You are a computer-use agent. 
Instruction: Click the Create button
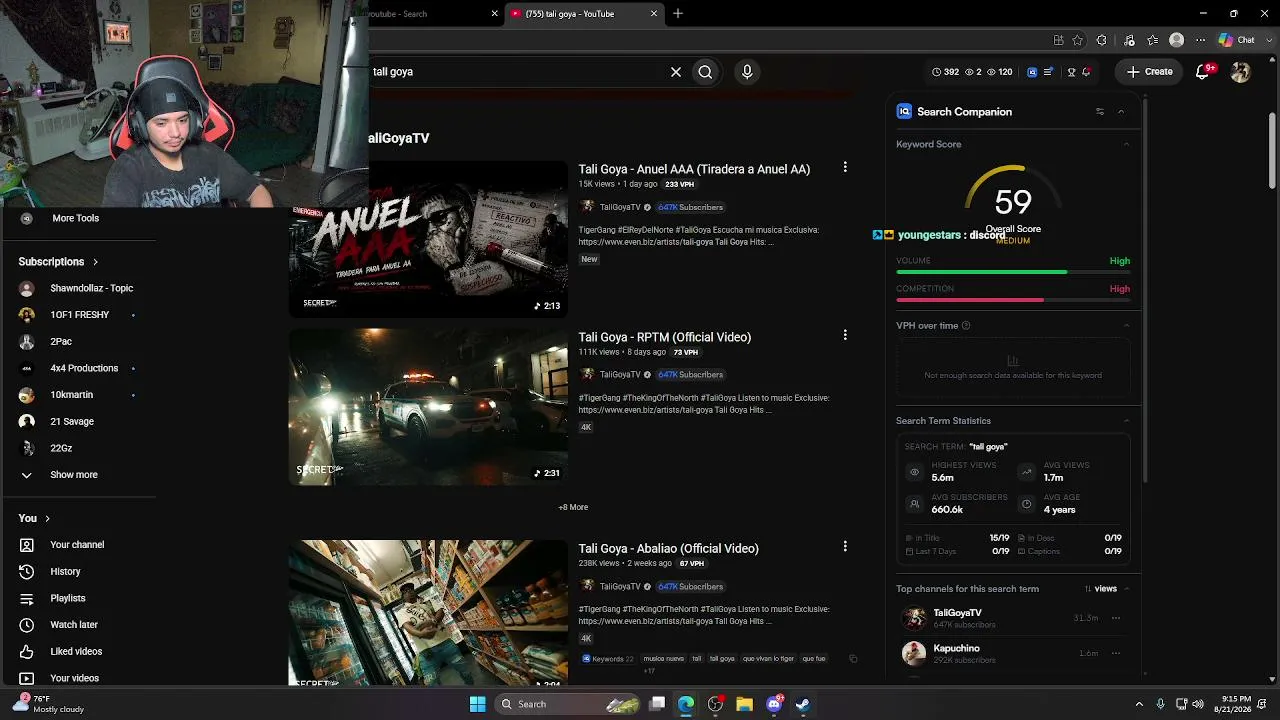(1149, 72)
